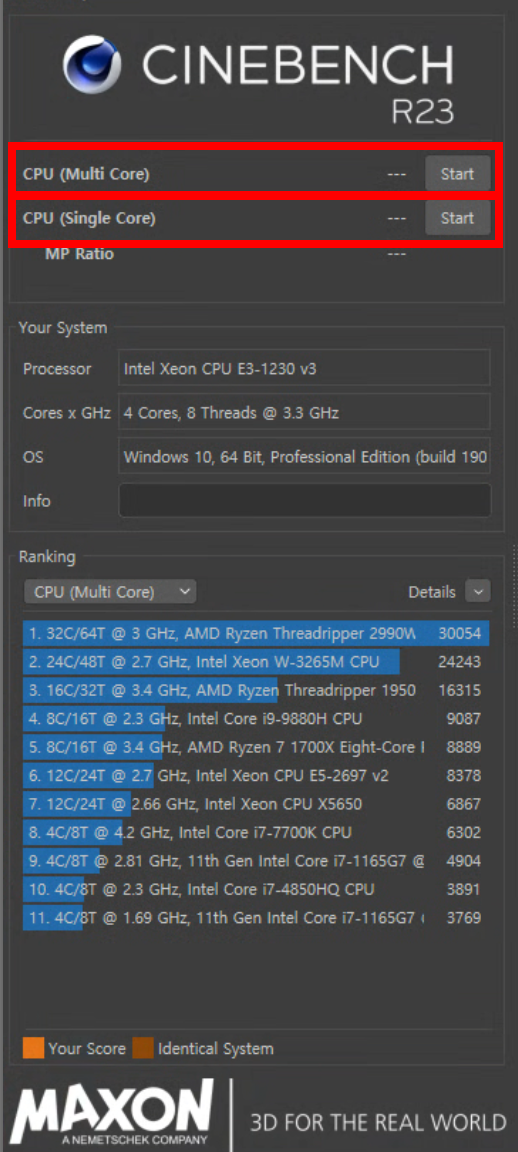Click the Identical System brown legend swatch

point(143,1048)
